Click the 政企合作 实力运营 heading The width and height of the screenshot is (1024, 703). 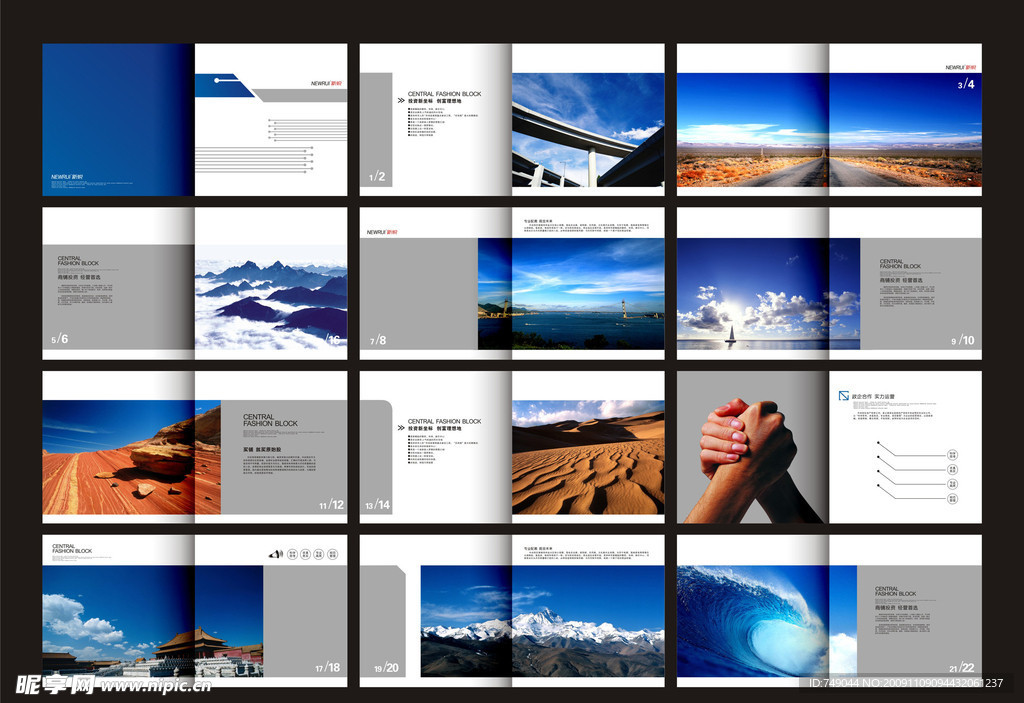coord(872,397)
